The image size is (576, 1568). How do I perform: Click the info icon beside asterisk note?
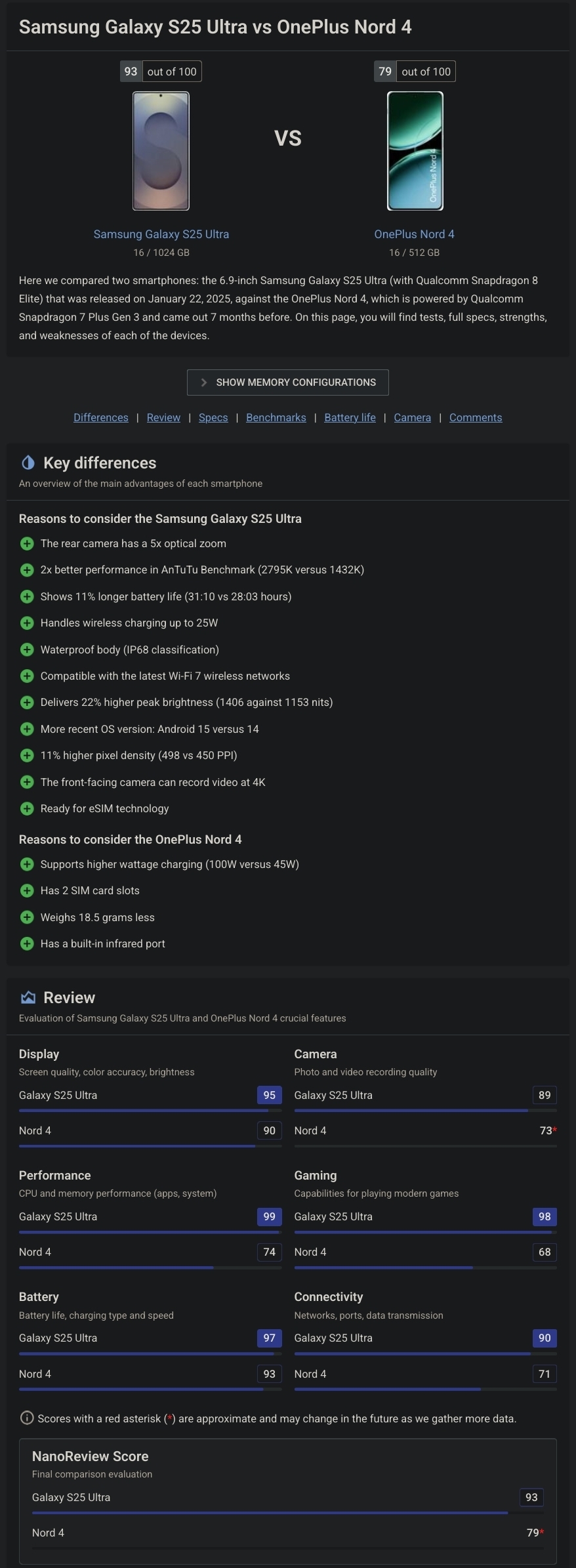[x=27, y=1418]
